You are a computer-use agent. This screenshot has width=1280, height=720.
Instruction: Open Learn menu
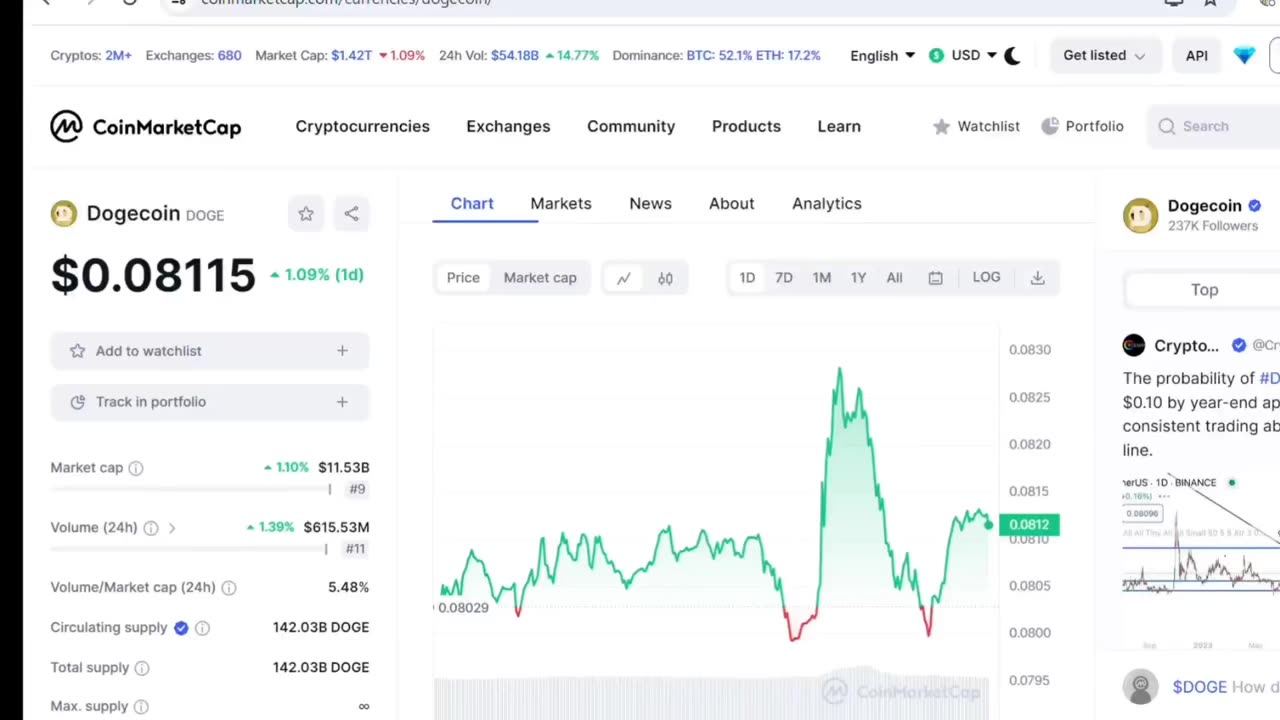pos(839,127)
